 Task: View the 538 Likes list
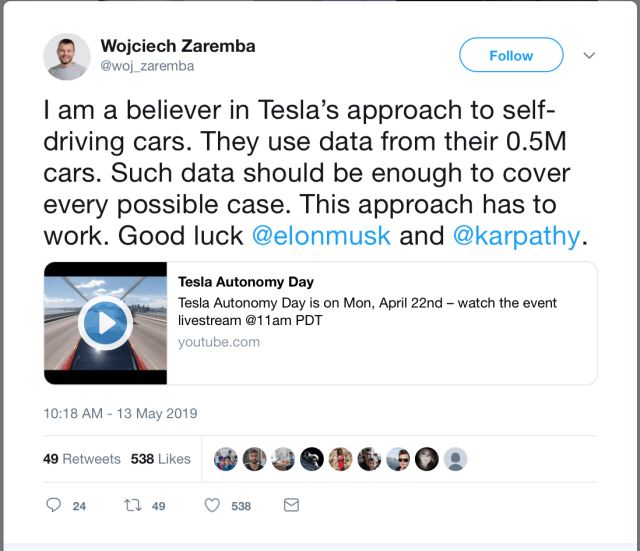tap(160, 459)
